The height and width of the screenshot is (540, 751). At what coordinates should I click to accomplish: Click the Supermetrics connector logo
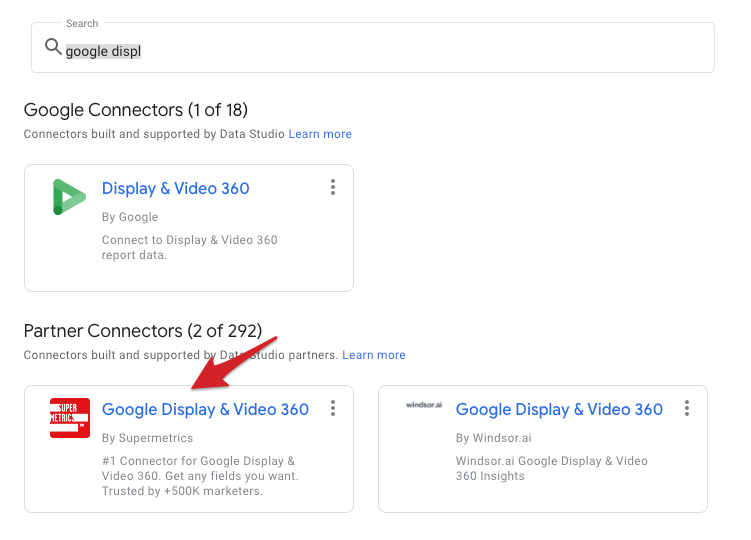pos(70,418)
